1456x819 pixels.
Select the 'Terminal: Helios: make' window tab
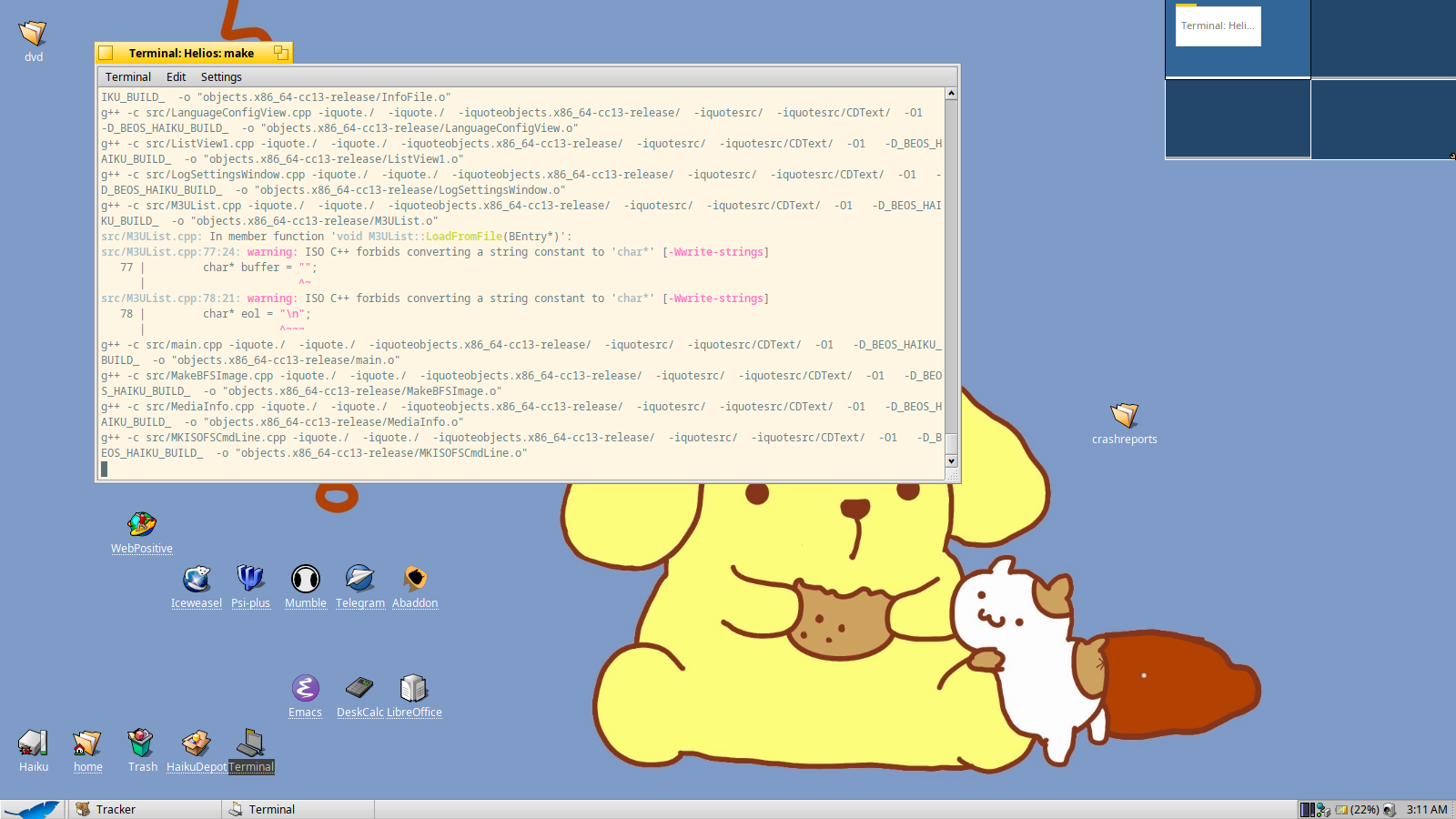click(193, 53)
